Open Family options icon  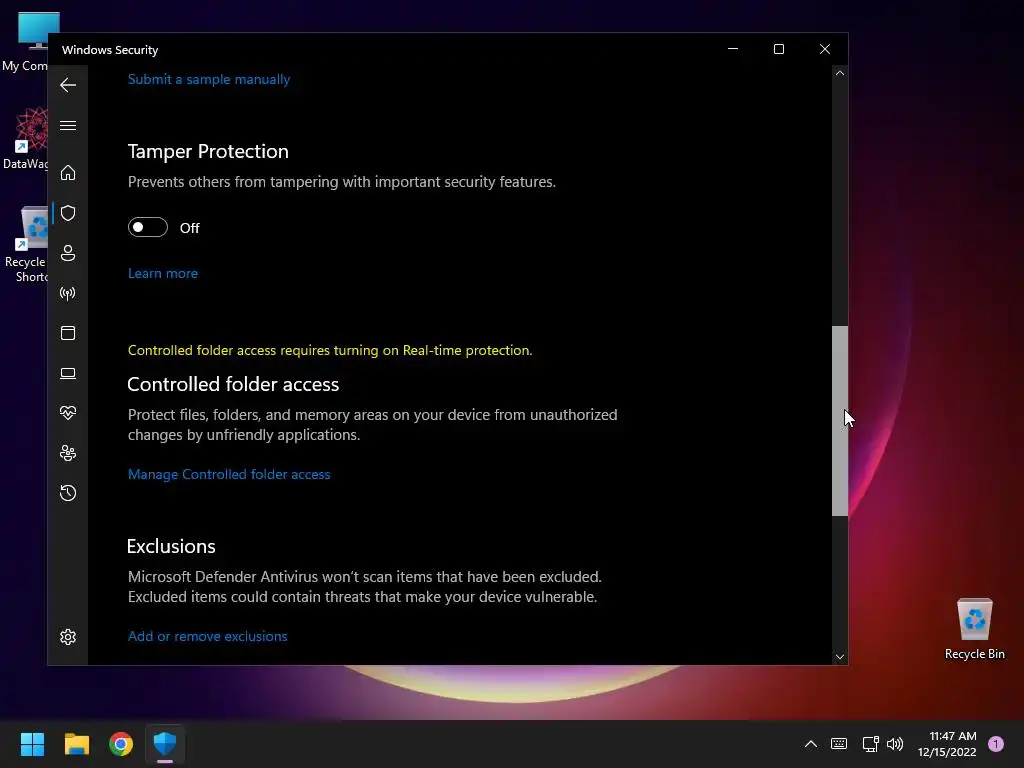click(68, 453)
